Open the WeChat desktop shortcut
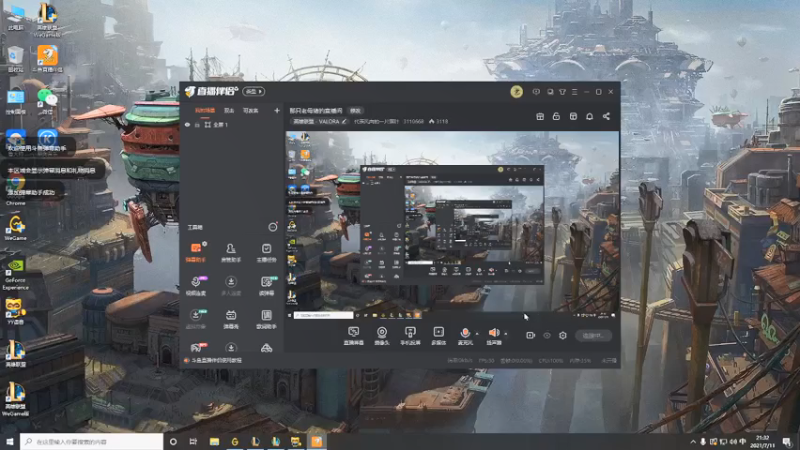 [x=47, y=102]
